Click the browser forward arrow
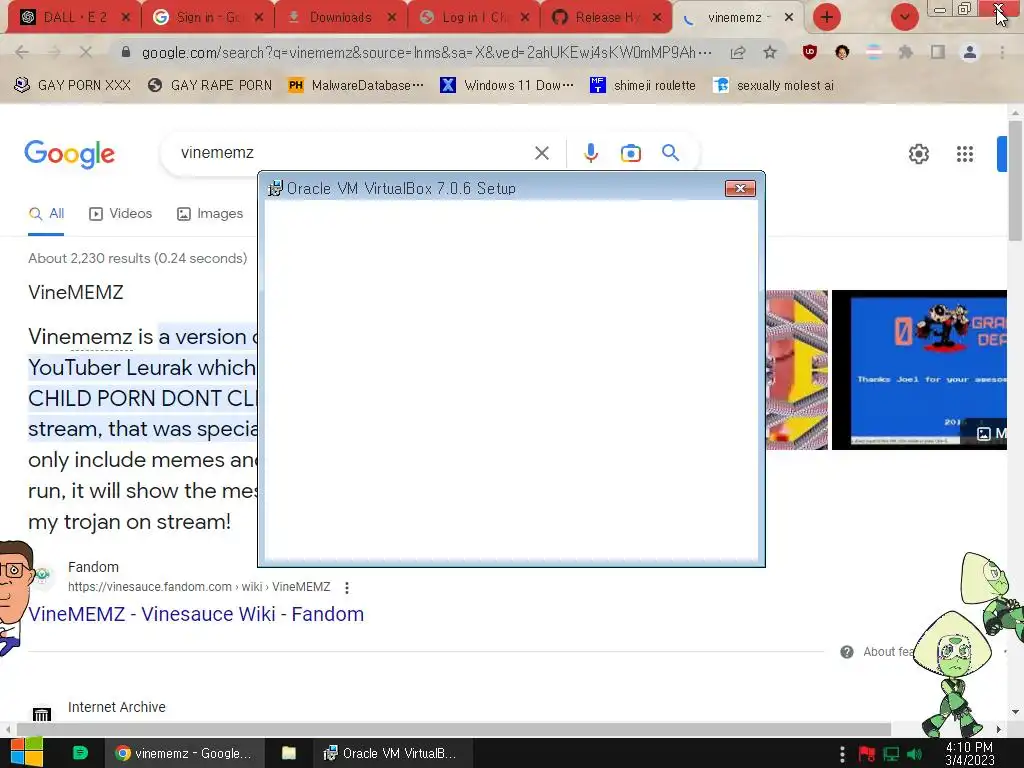 tap(54, 52)
